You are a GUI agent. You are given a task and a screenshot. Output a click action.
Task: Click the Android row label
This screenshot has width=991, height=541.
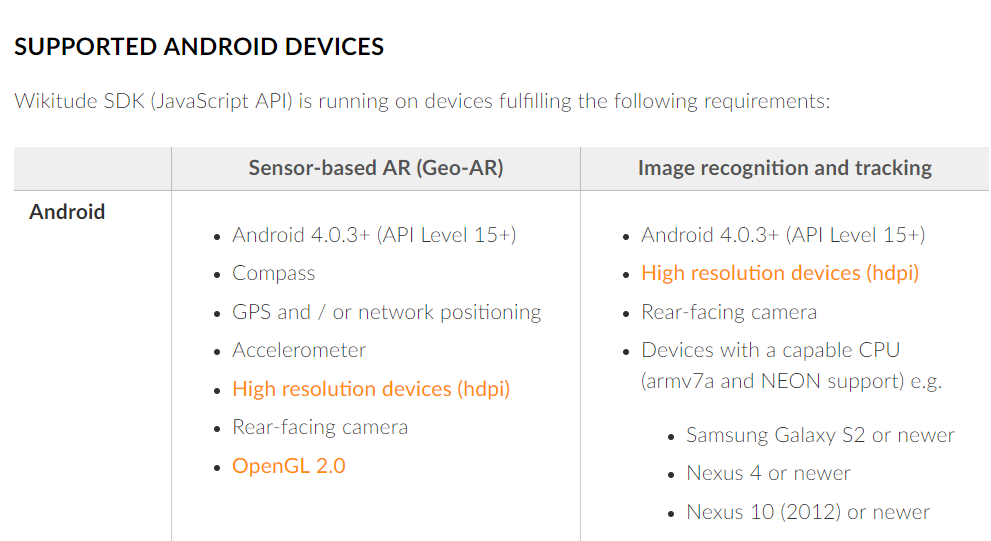pos(67,212)
